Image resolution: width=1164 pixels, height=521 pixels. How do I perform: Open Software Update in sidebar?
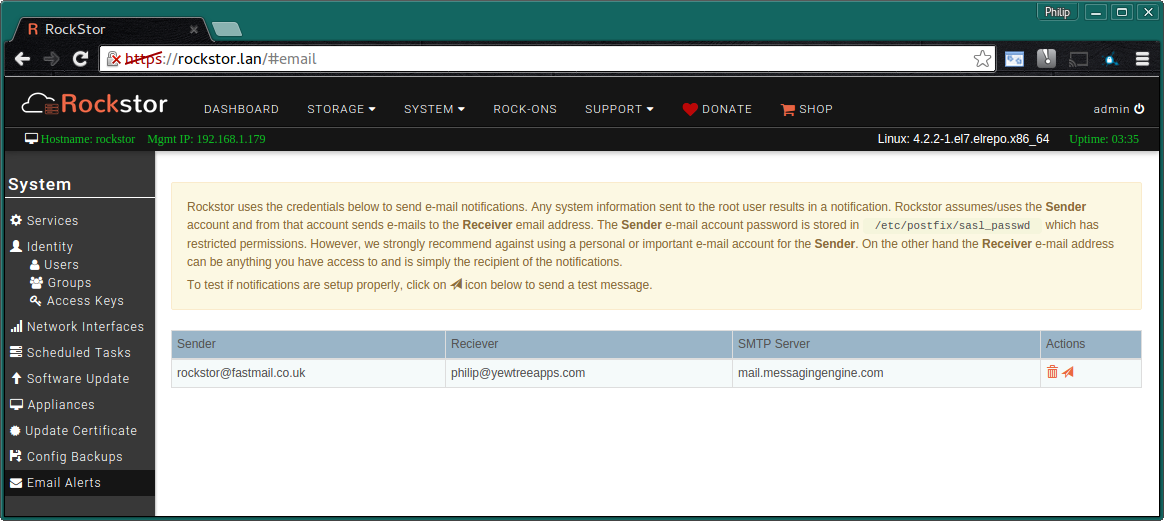coord(69,379)
